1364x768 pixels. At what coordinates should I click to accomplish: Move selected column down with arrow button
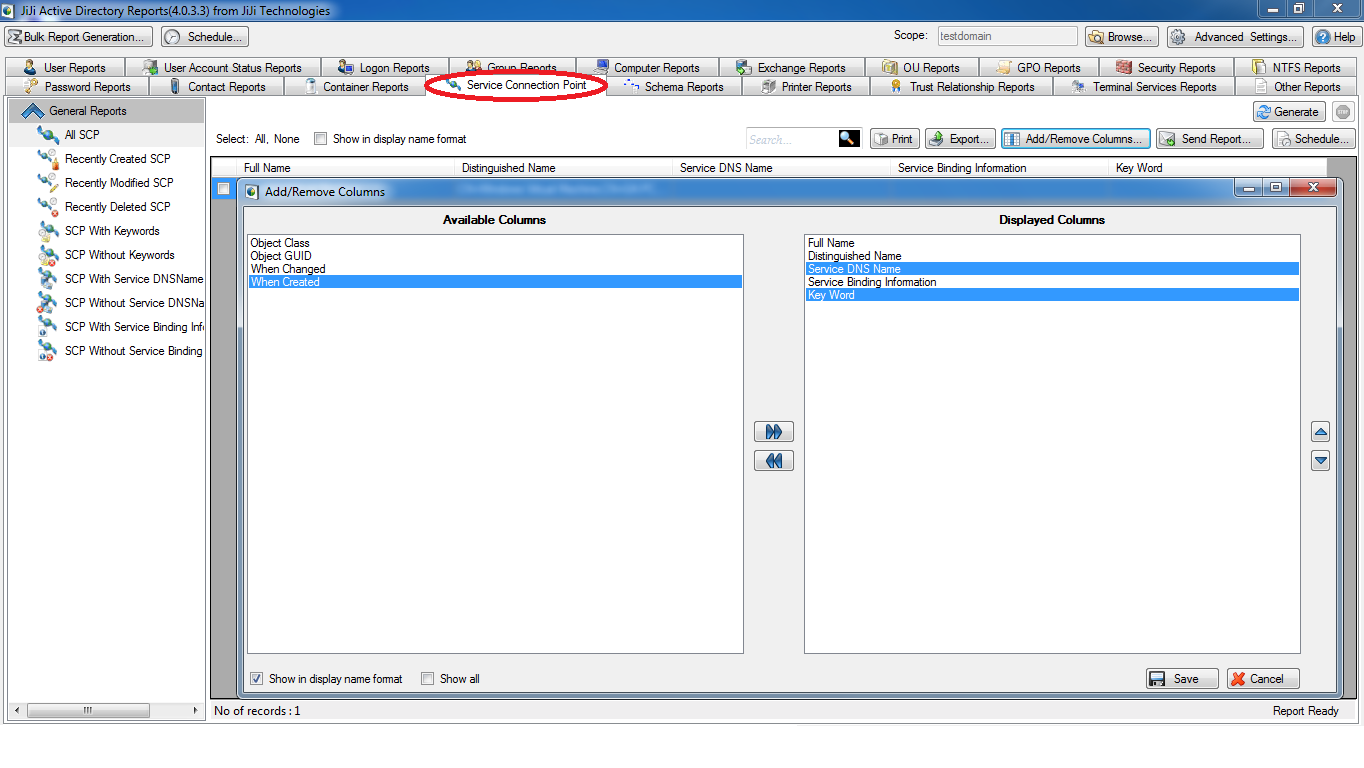[1321, 461]
